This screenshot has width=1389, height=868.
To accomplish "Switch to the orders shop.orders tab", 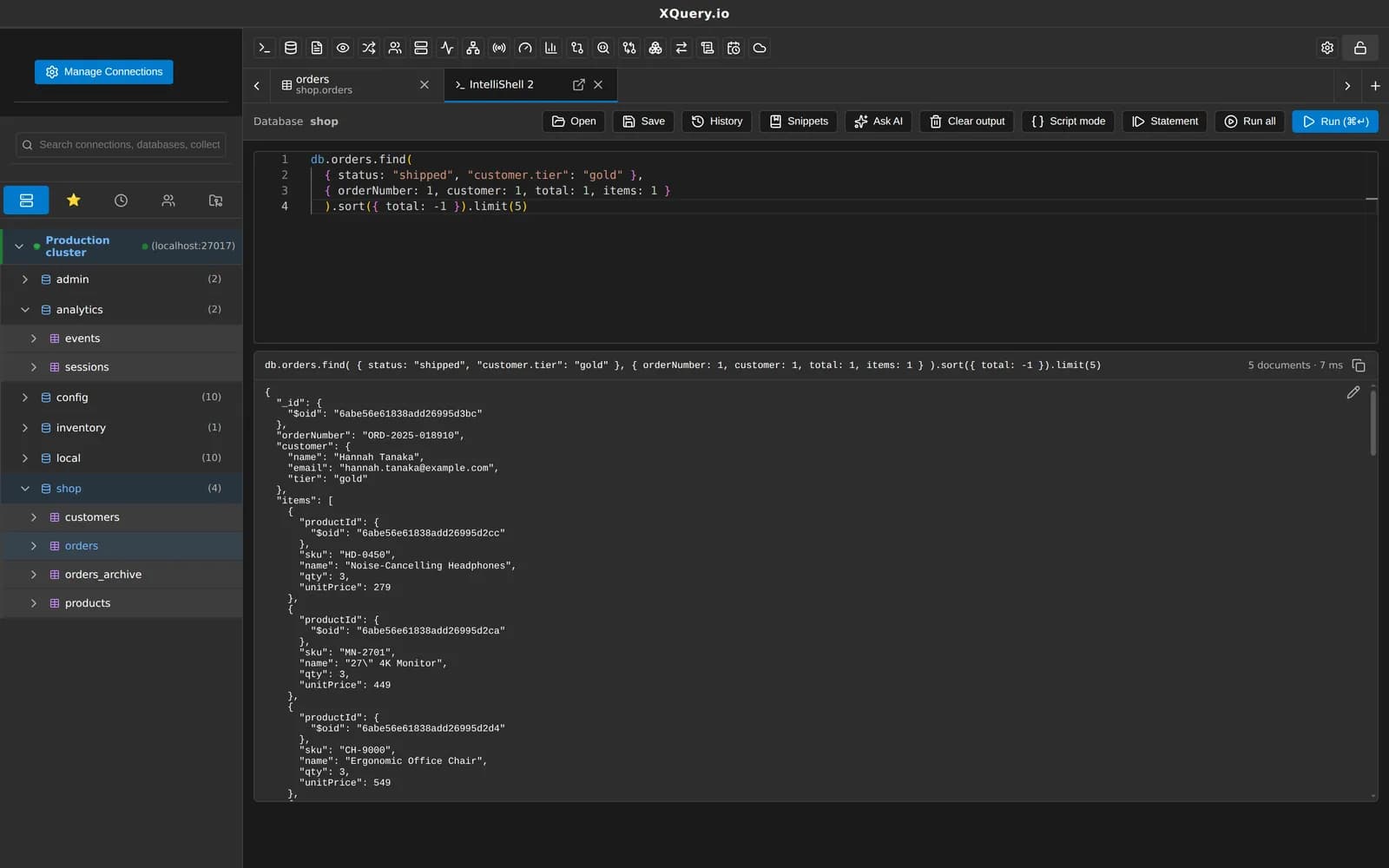I will (x=356, y=85).
